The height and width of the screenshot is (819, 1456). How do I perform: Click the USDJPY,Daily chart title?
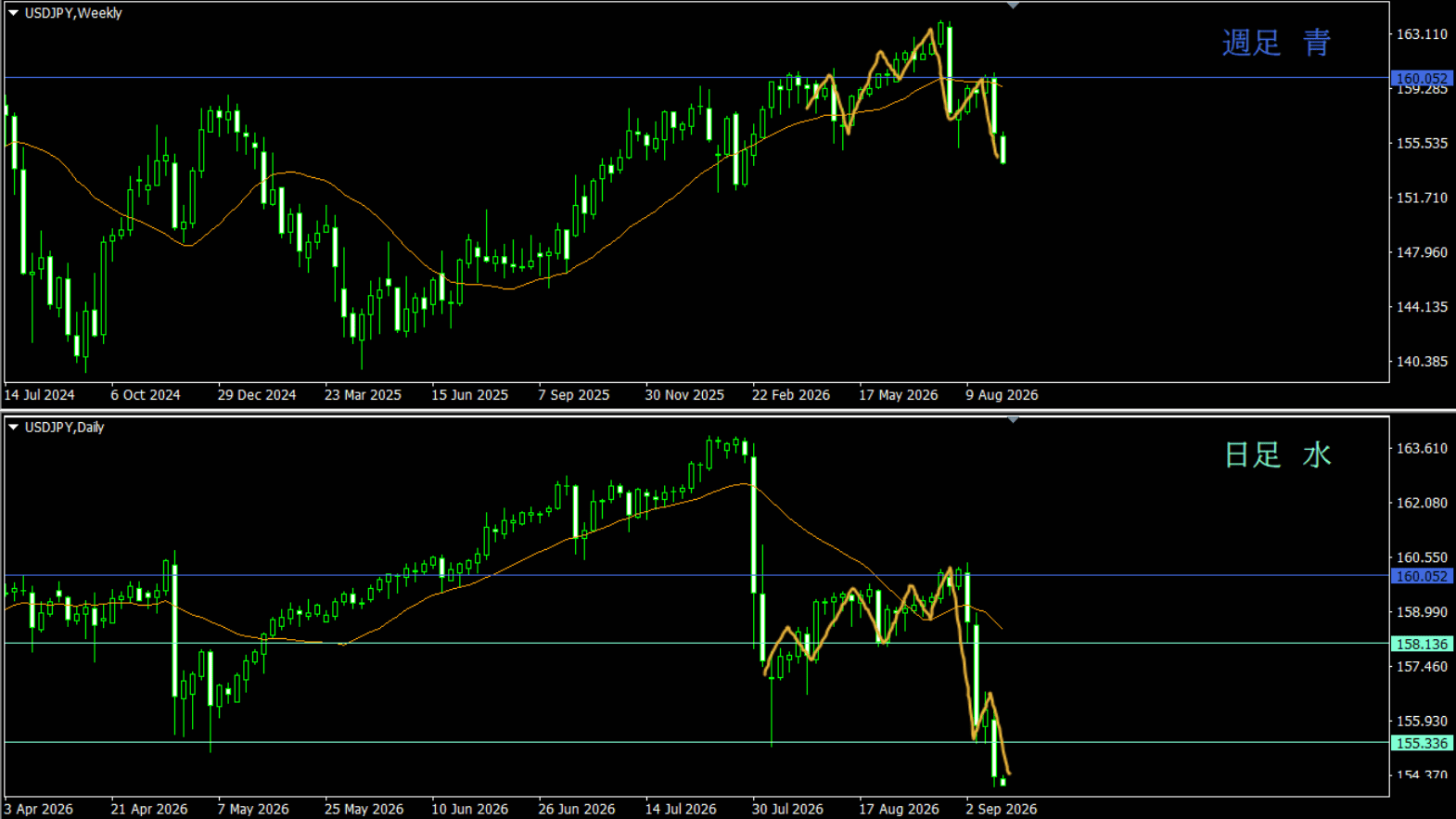click(64, 428)
